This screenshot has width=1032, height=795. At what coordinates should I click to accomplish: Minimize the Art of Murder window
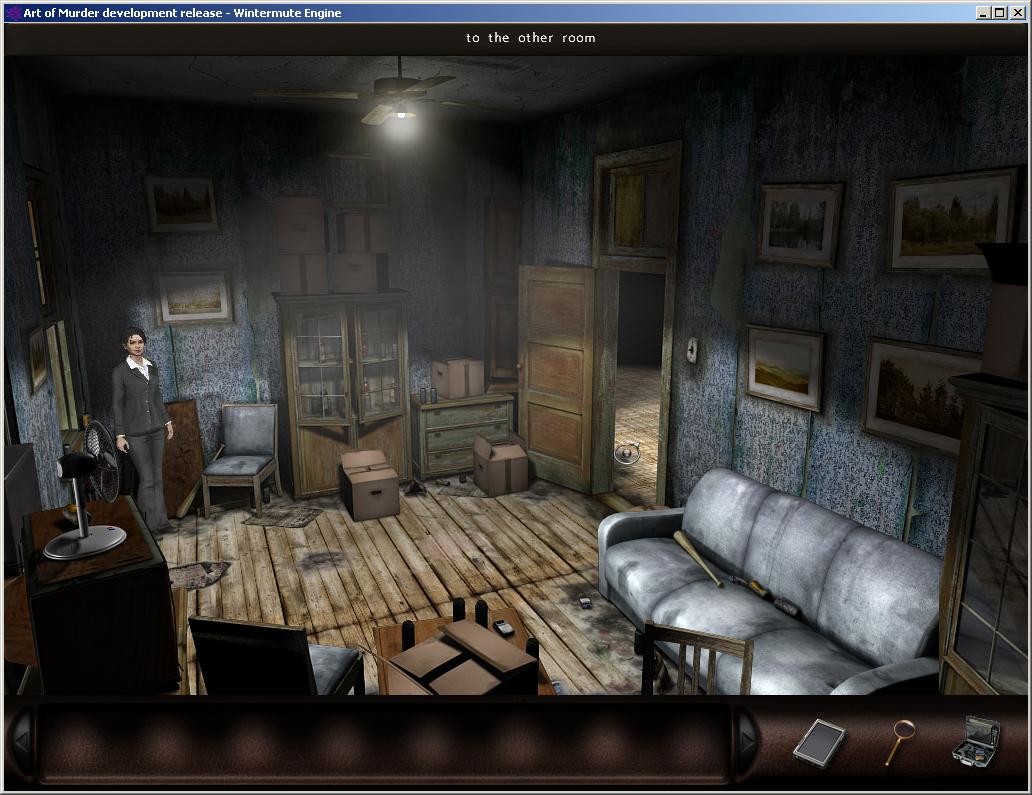(x=984, y=13)
